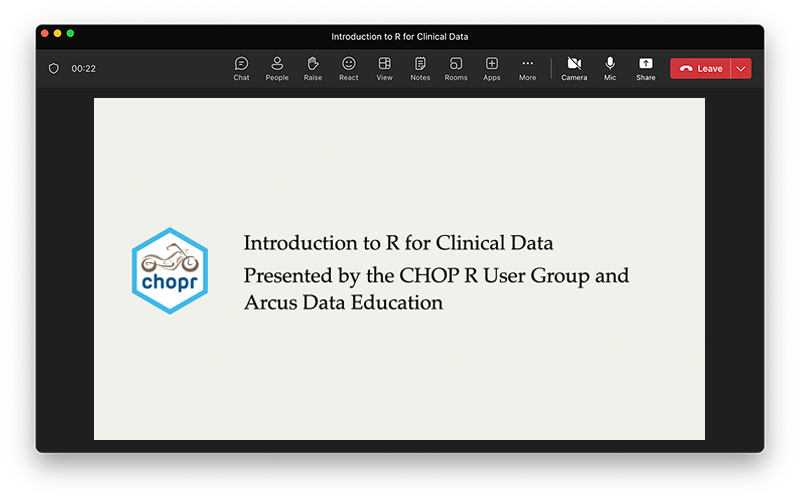Mute the Mic
800x500 pixels.
point(610,68)
